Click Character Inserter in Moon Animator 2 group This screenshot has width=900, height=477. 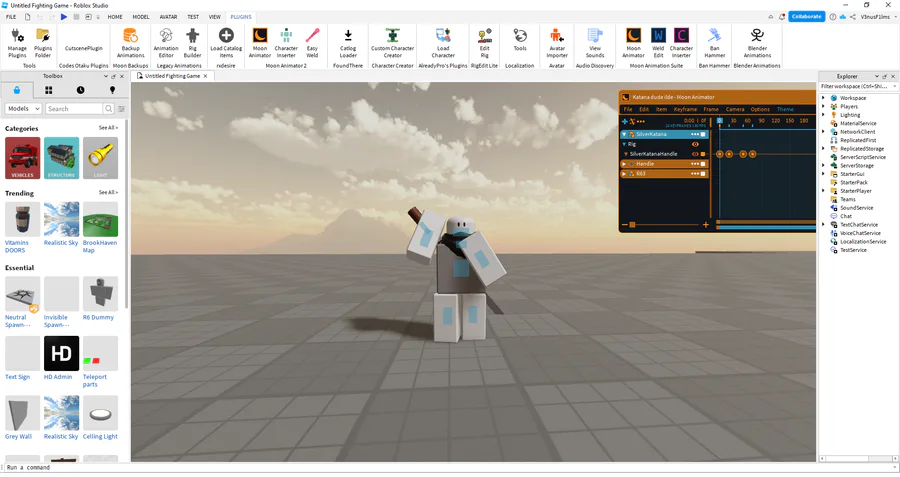click(x=286, y=42)
